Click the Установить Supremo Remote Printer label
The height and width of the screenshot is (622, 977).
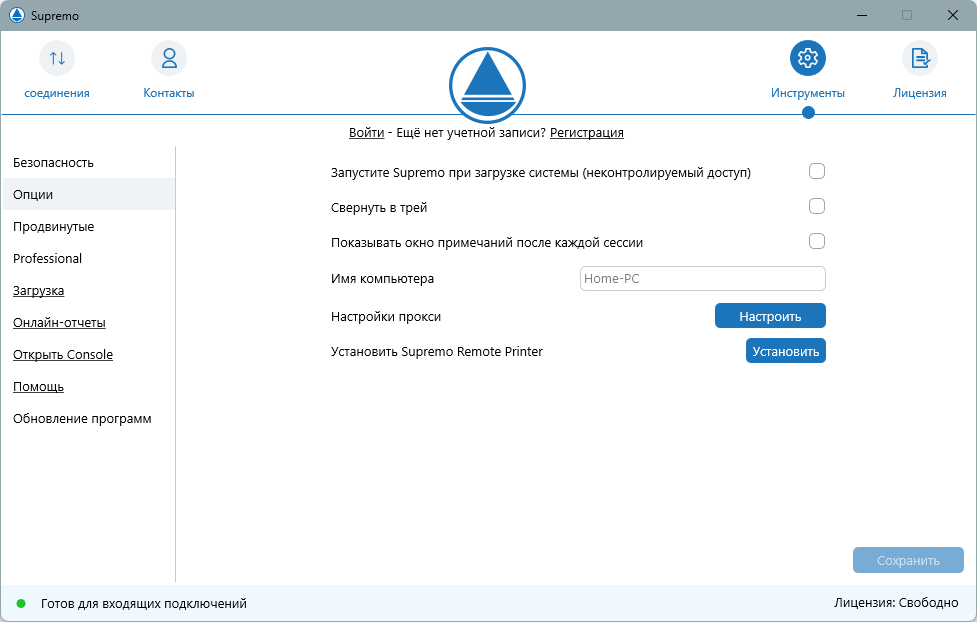point(437,352)
